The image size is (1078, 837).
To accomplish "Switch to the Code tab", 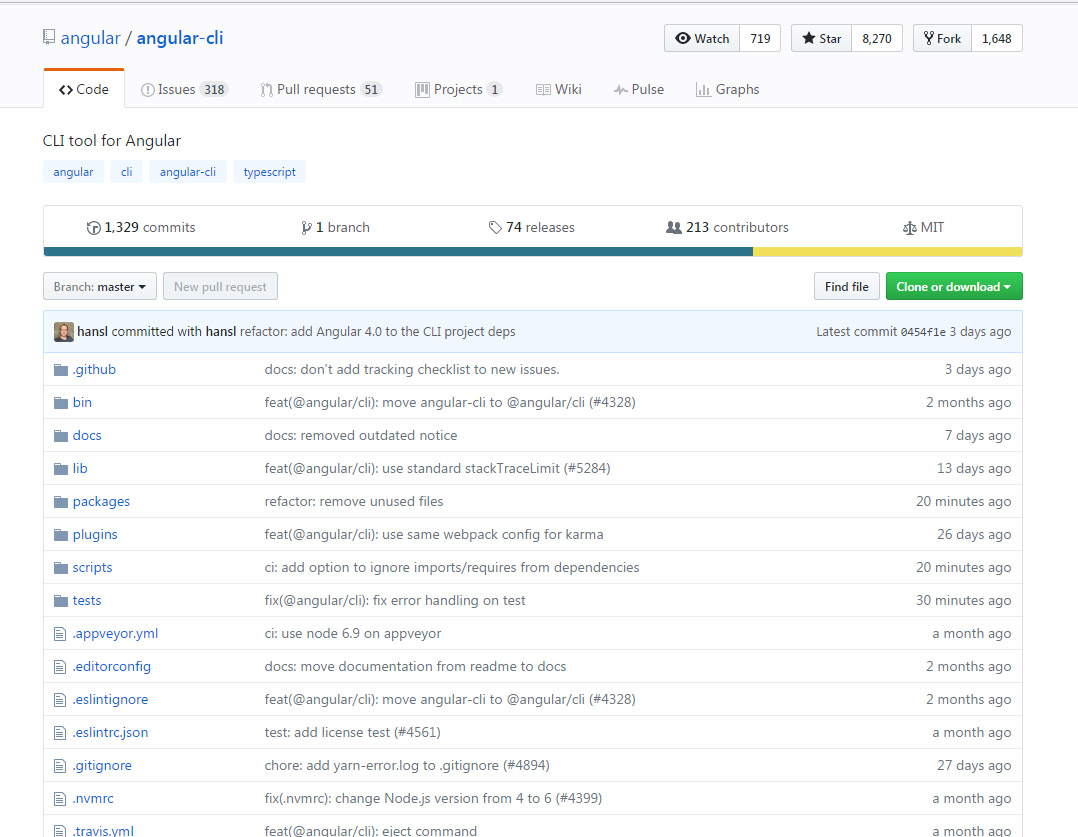I will [84, 89].
